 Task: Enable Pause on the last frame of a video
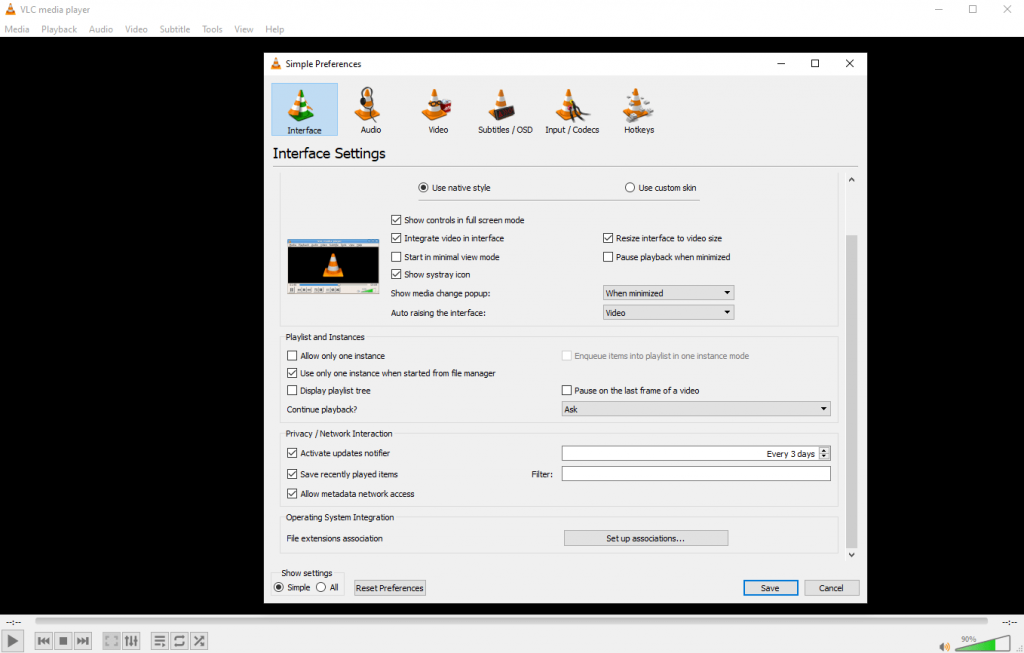[567, 390]
